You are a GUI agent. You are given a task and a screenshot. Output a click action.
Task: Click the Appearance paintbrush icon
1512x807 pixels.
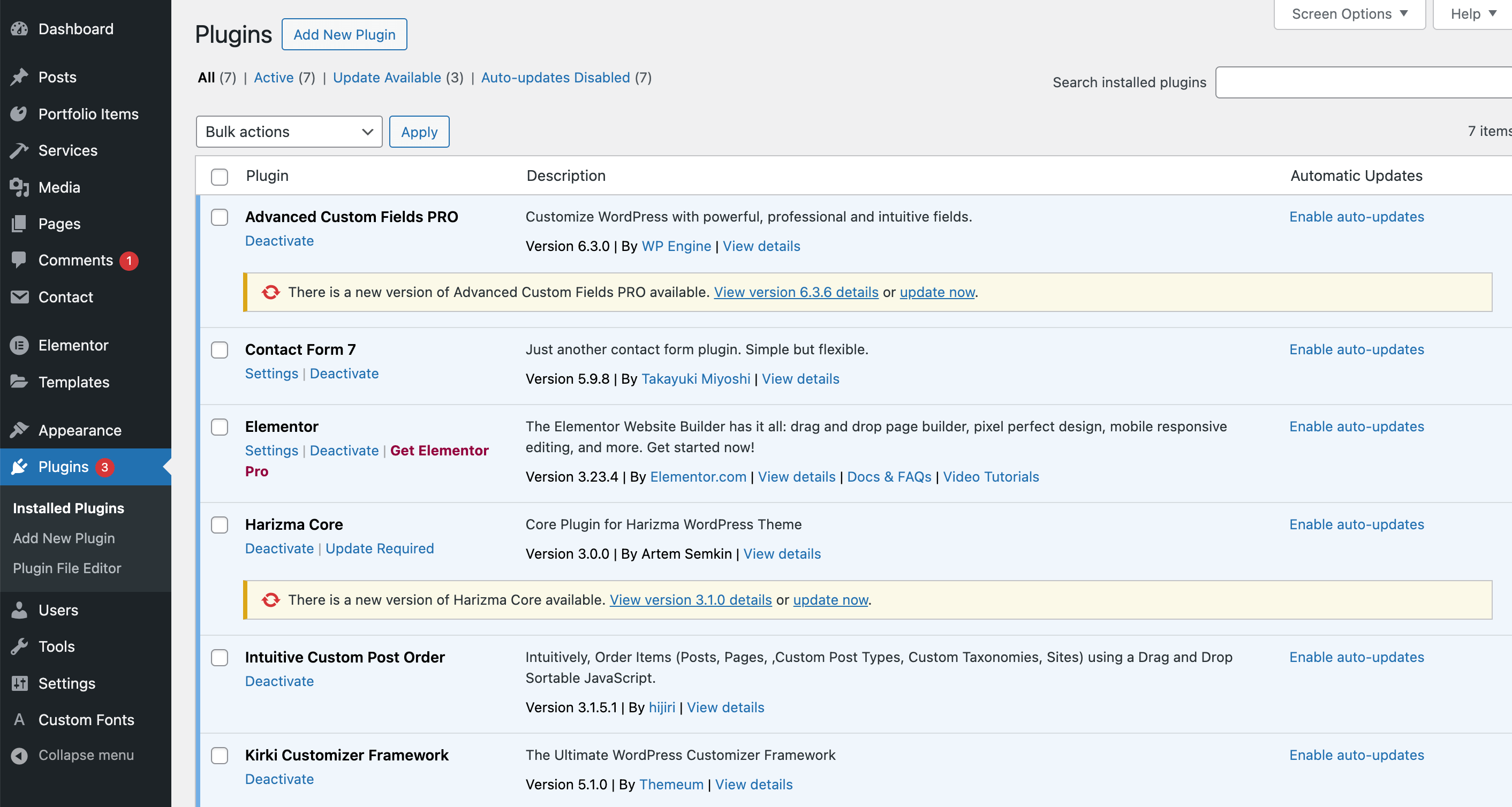19,430
